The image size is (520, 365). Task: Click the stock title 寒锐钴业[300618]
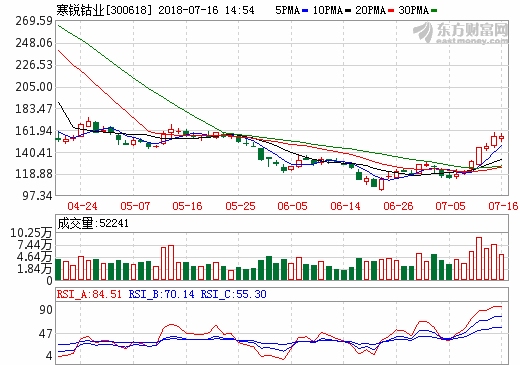click(104, 10)
